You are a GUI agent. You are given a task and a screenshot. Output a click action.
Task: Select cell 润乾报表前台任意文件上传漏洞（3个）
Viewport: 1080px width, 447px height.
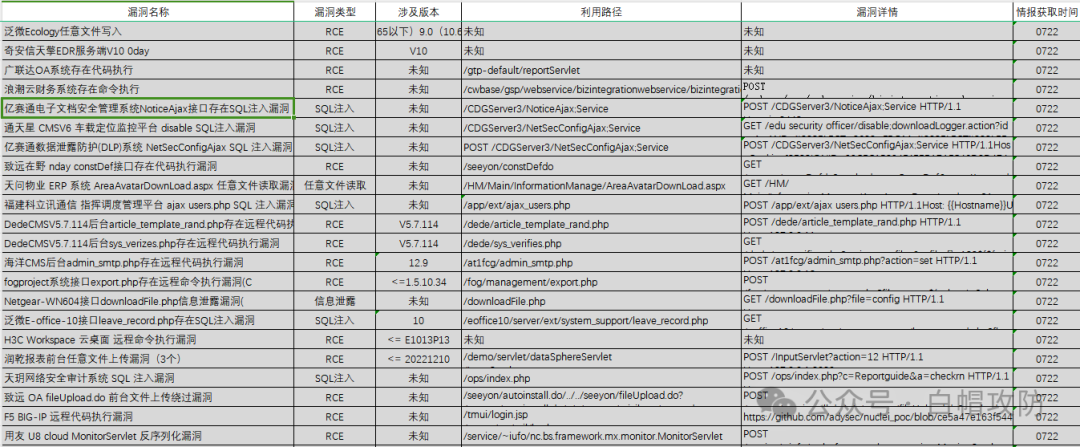click(147, 359)
